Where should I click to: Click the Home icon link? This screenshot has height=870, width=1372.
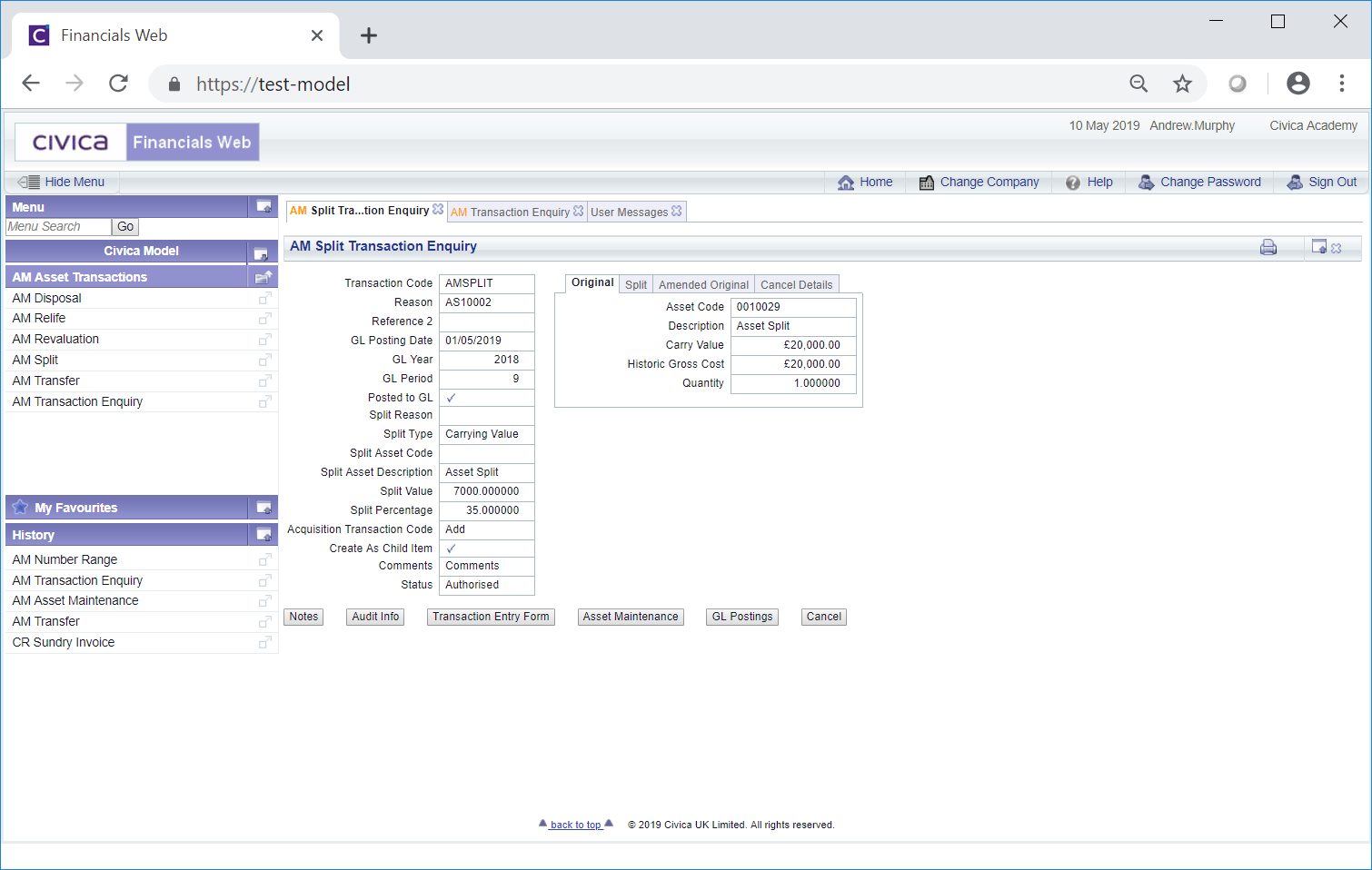point(865,182)
